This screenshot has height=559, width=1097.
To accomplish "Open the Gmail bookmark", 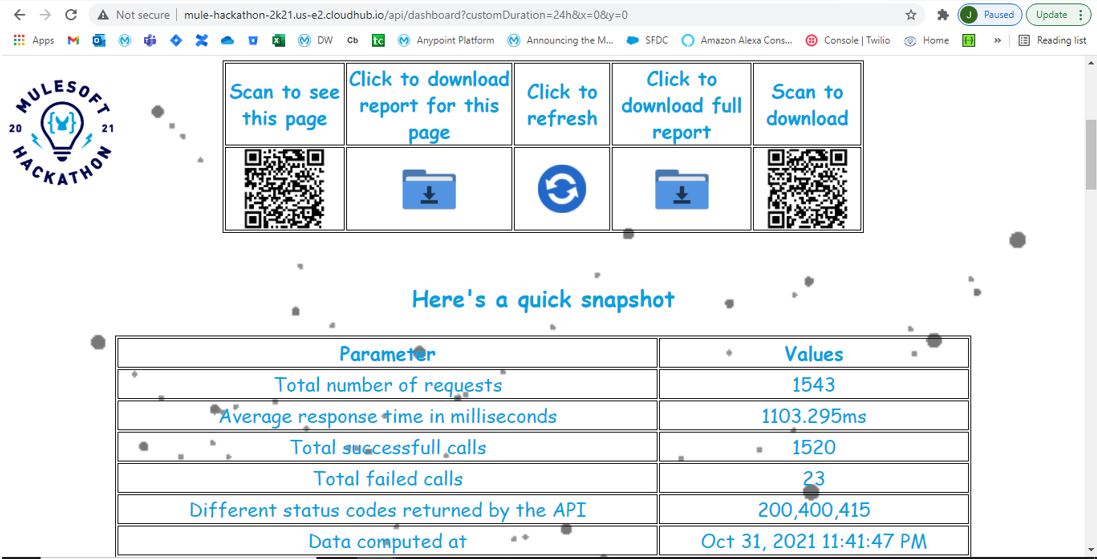I will [x=73, y=41].
